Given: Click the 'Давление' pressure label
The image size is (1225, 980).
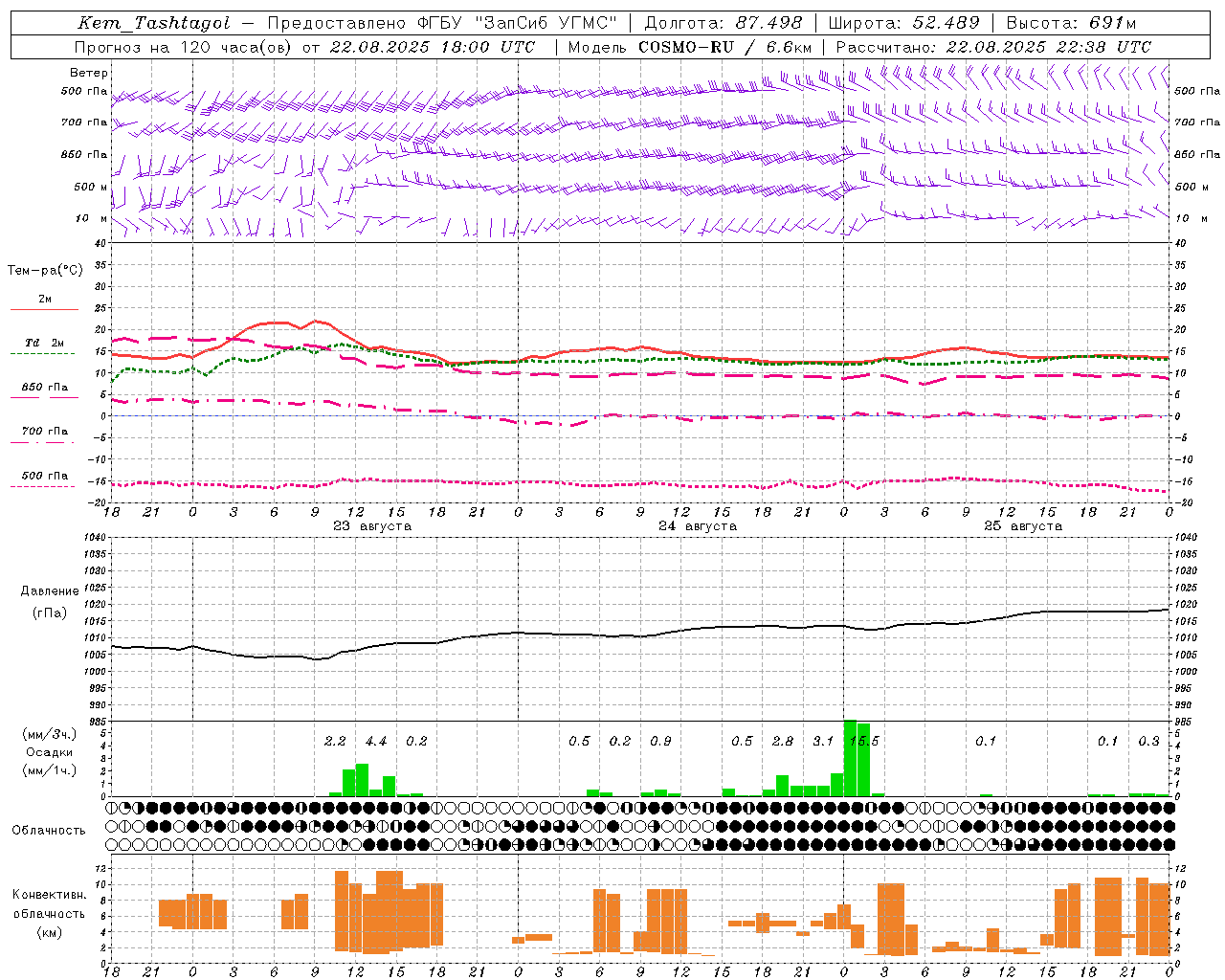Looking at the screenshot, I should (50, 591).
